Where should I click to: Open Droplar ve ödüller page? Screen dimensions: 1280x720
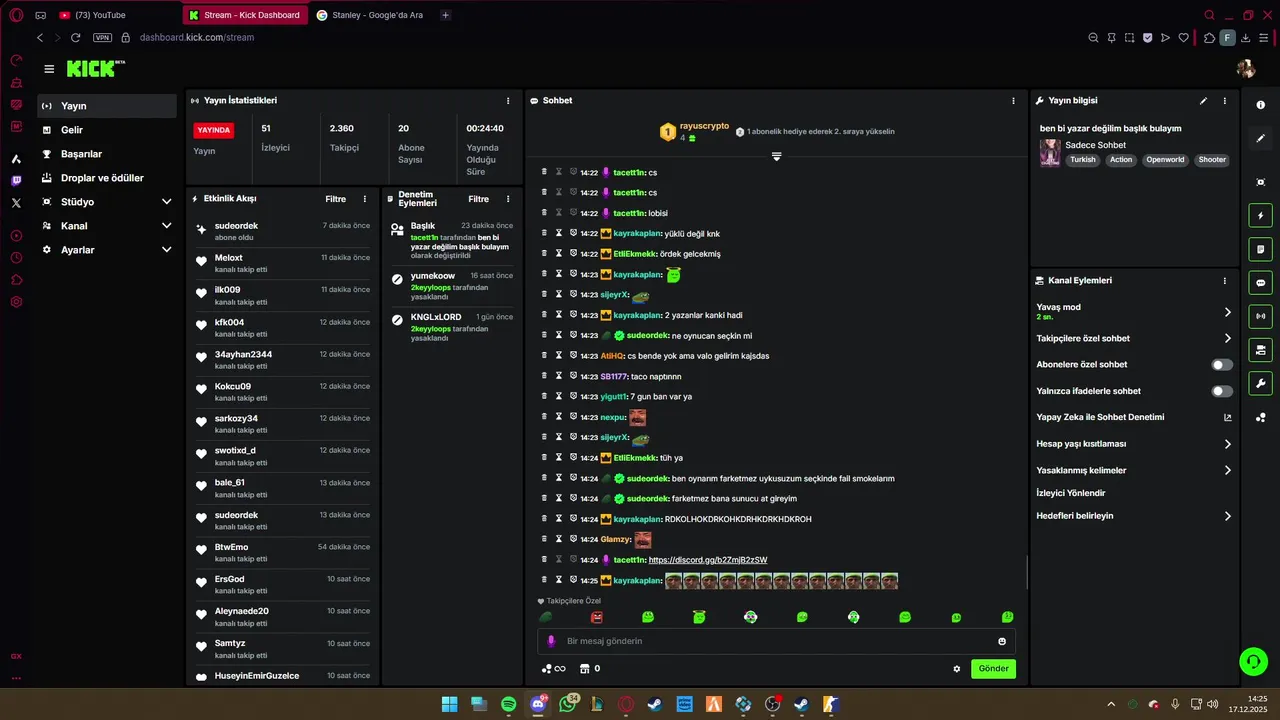(107, 178)
